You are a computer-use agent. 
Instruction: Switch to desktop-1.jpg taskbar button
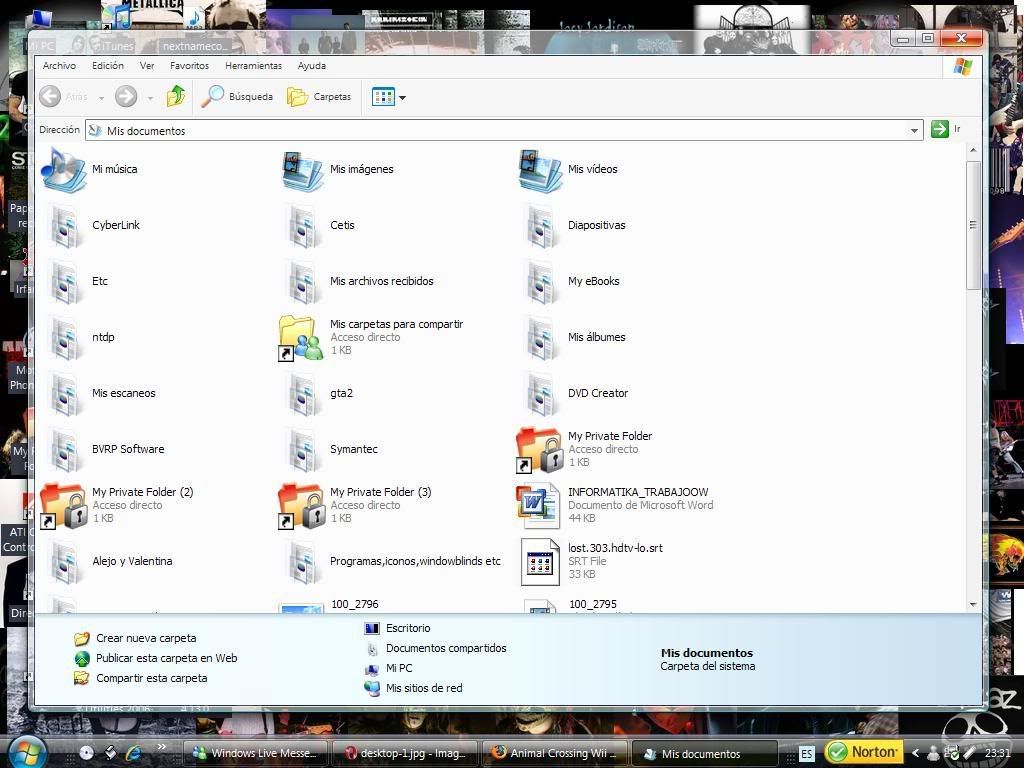(405, 753)
